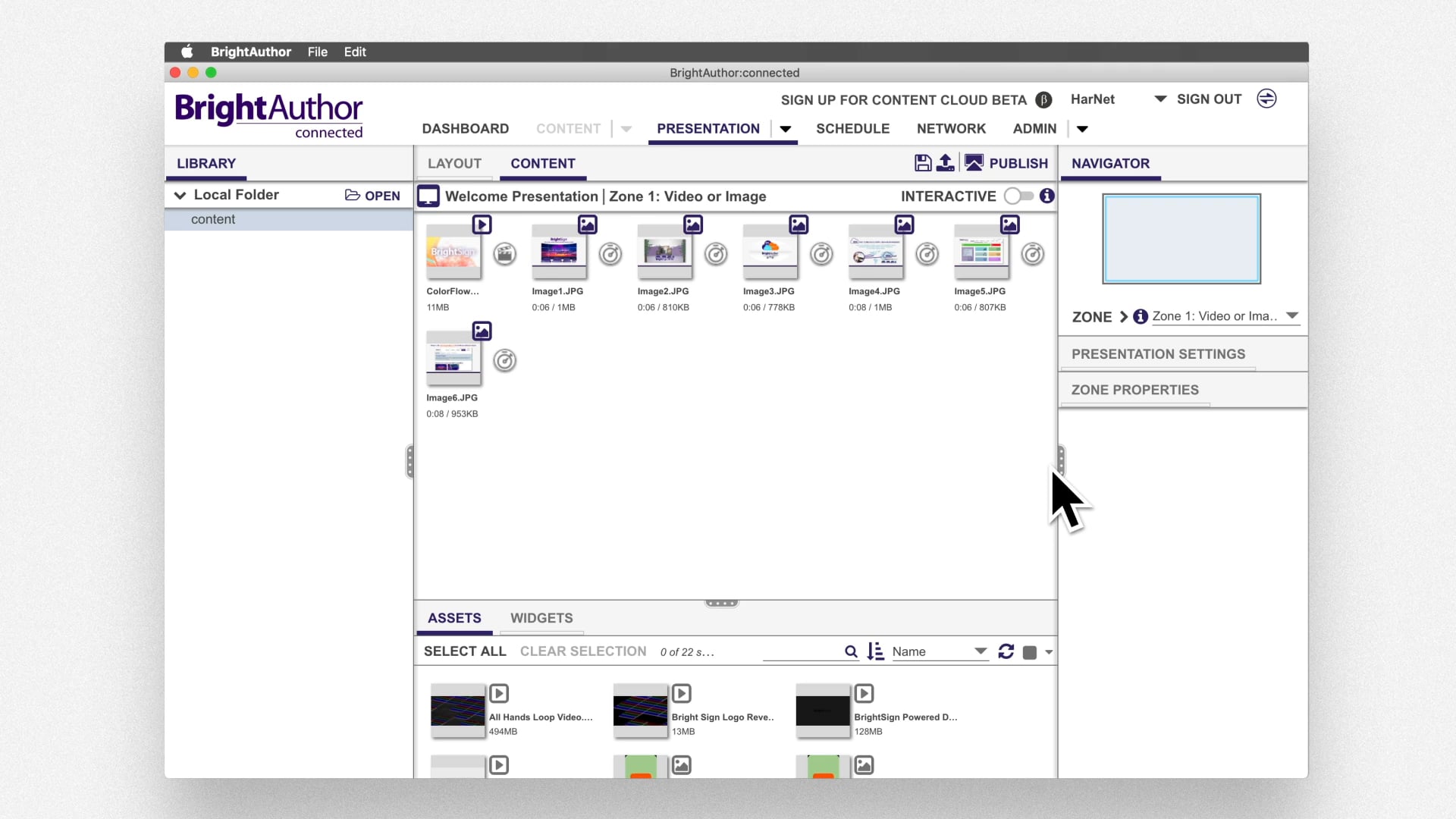Click the upload/export icon next to save

(946, 163)
